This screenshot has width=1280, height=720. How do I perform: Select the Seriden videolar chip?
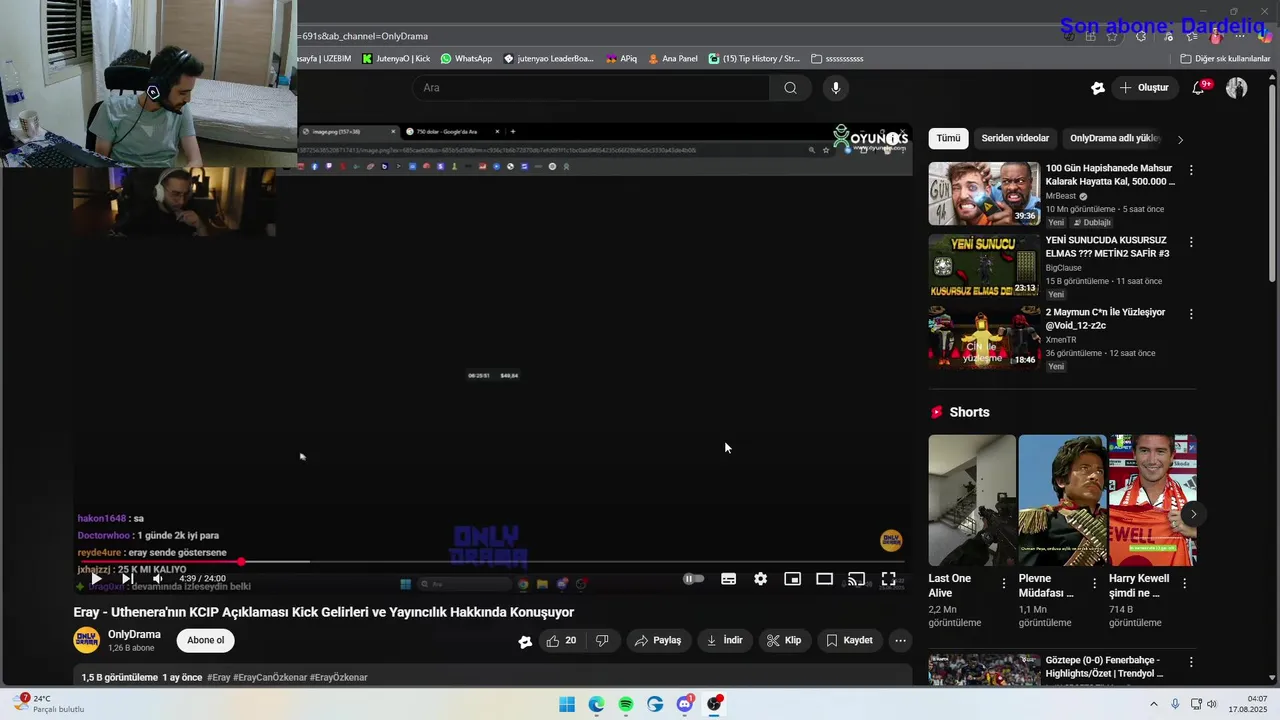(x=1015, y=138)
